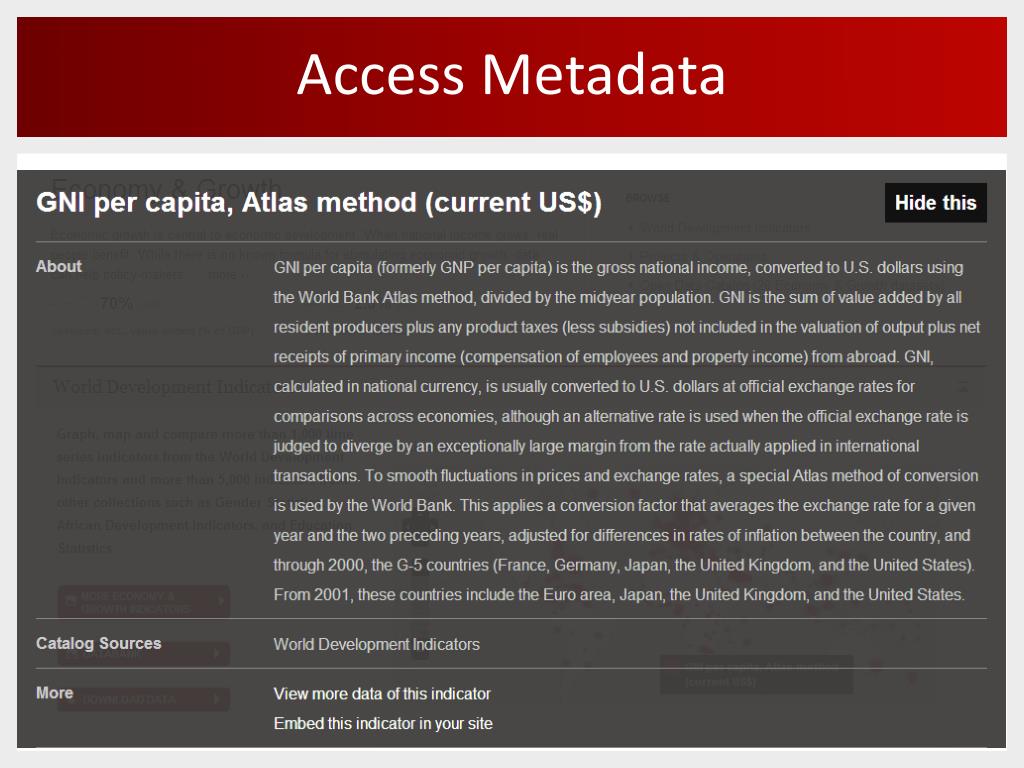Screen dimensions: 1024x768
Task: Click the dimmed Download Data button
Action: [144, 699]
